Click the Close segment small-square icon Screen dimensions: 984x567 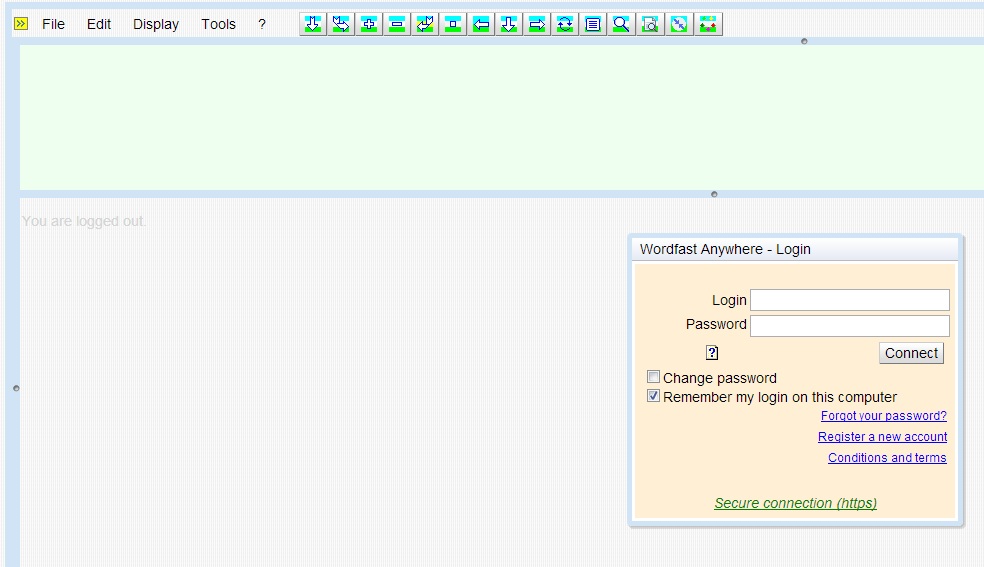(x=452, y=24)
